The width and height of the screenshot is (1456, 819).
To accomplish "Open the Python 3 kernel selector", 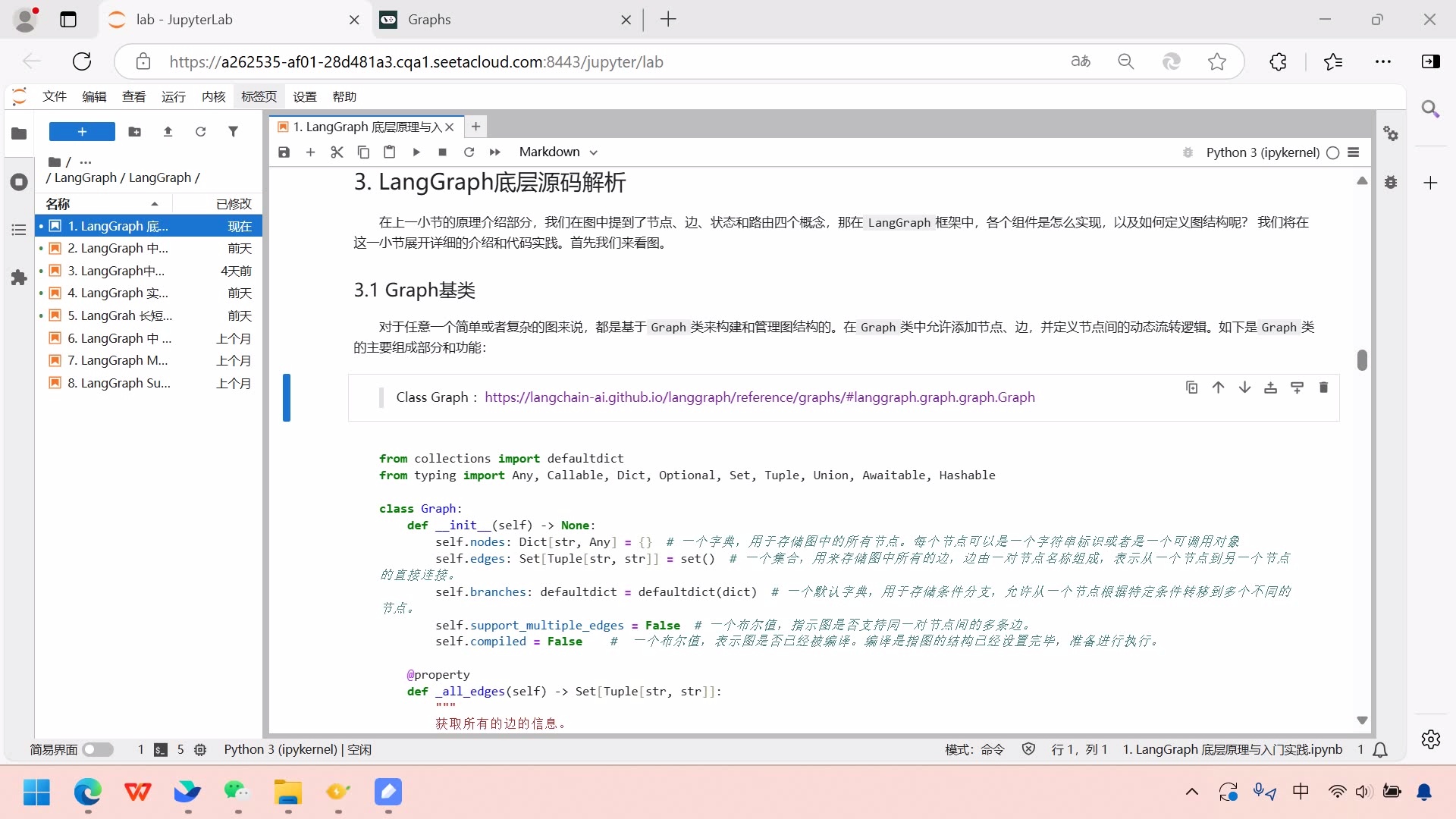I will 1261,152.
